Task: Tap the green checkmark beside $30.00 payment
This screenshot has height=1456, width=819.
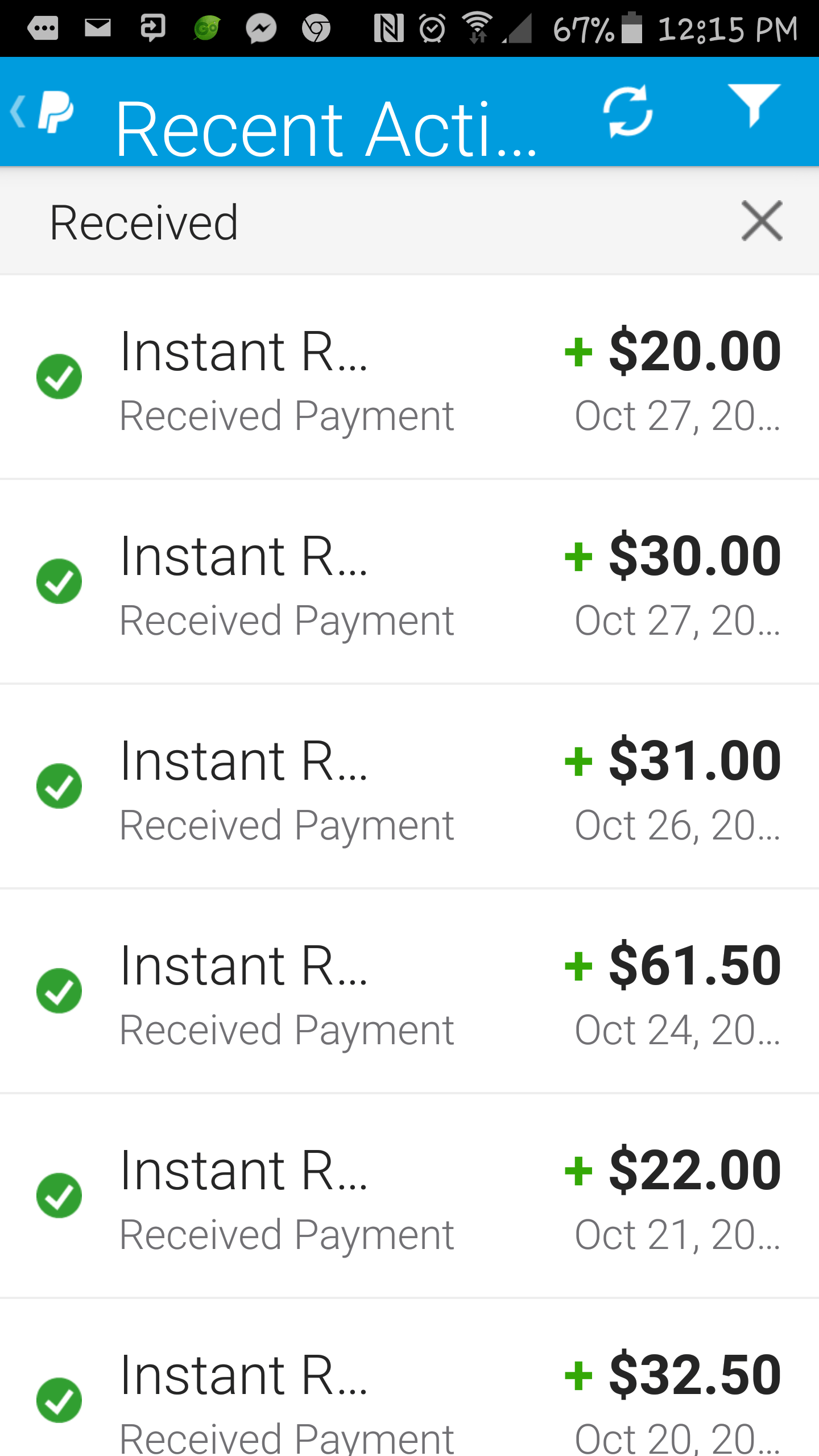Action: 59,581
